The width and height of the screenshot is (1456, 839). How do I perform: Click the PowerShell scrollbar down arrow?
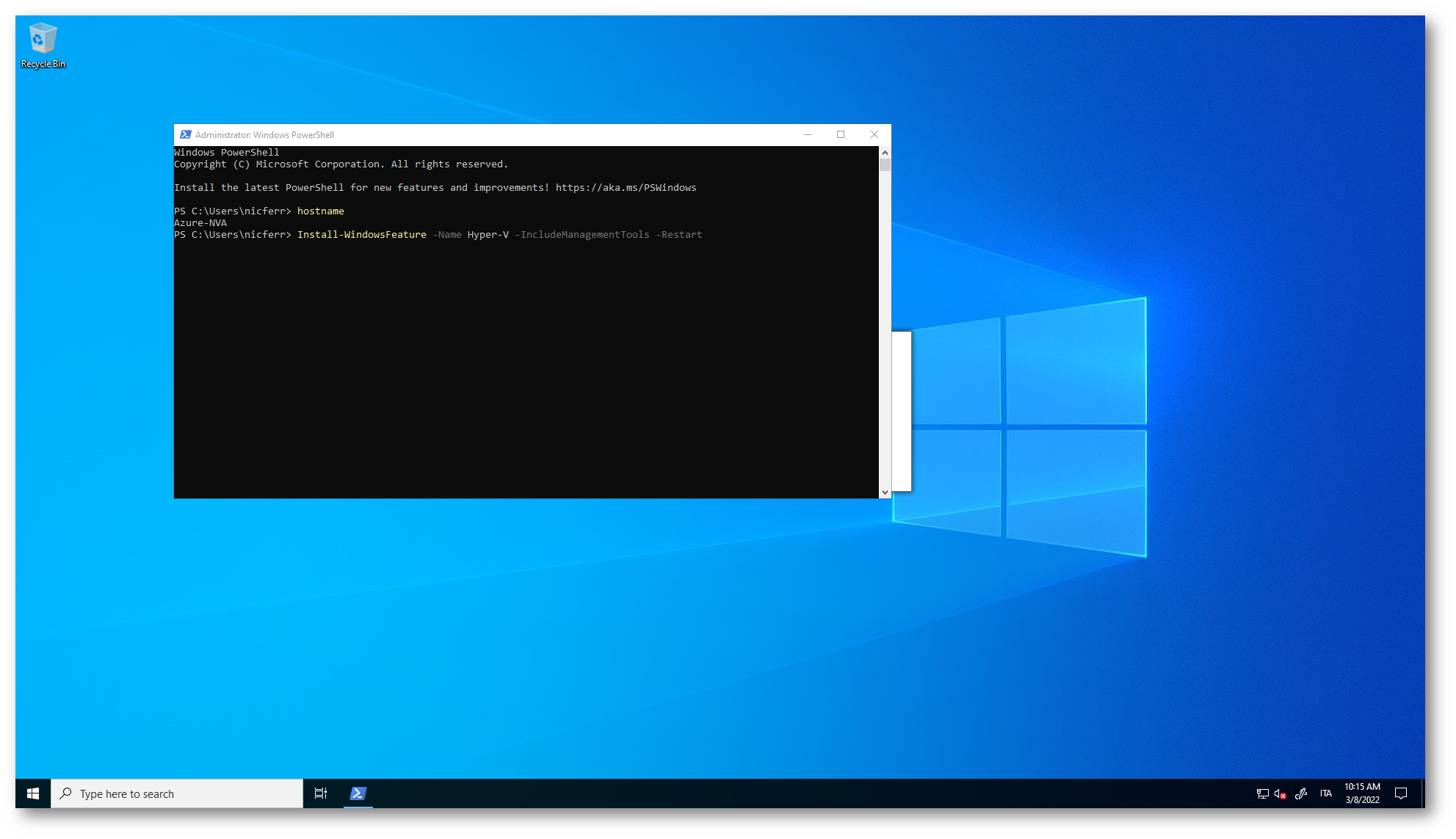(x=885, y=493)
